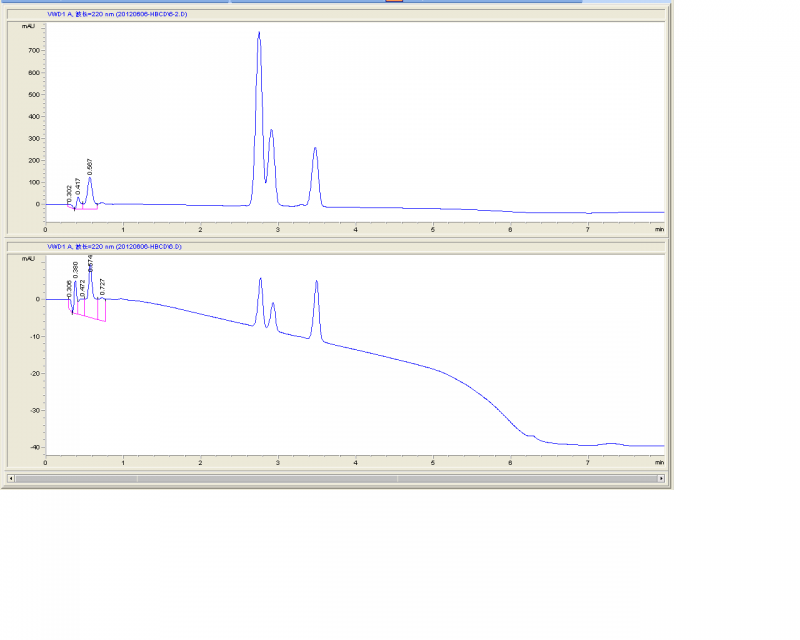
Task: Click the mAU unit label of top plot
Action: pos(29,26)
